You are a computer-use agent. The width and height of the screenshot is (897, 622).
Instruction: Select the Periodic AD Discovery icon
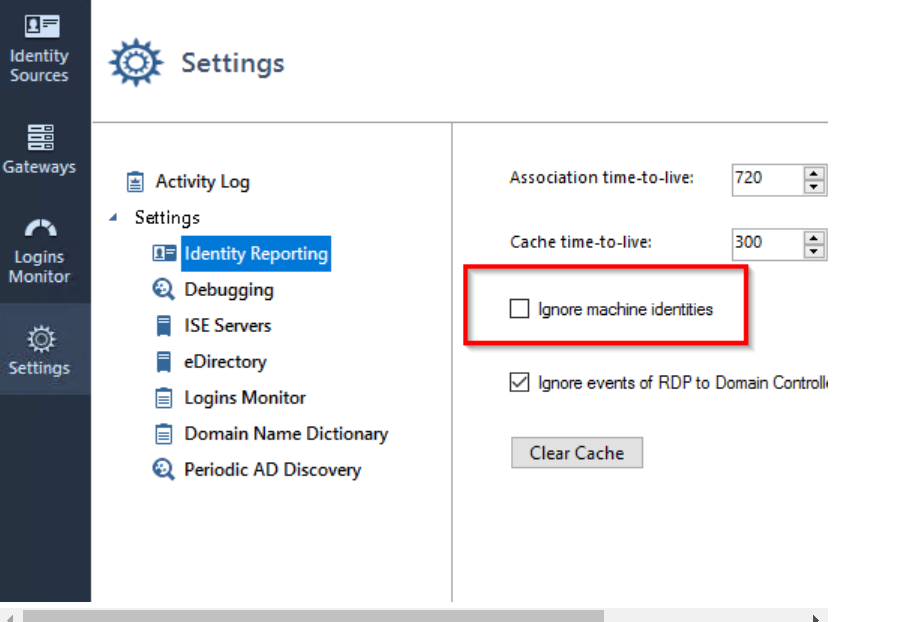pos(164,469)
